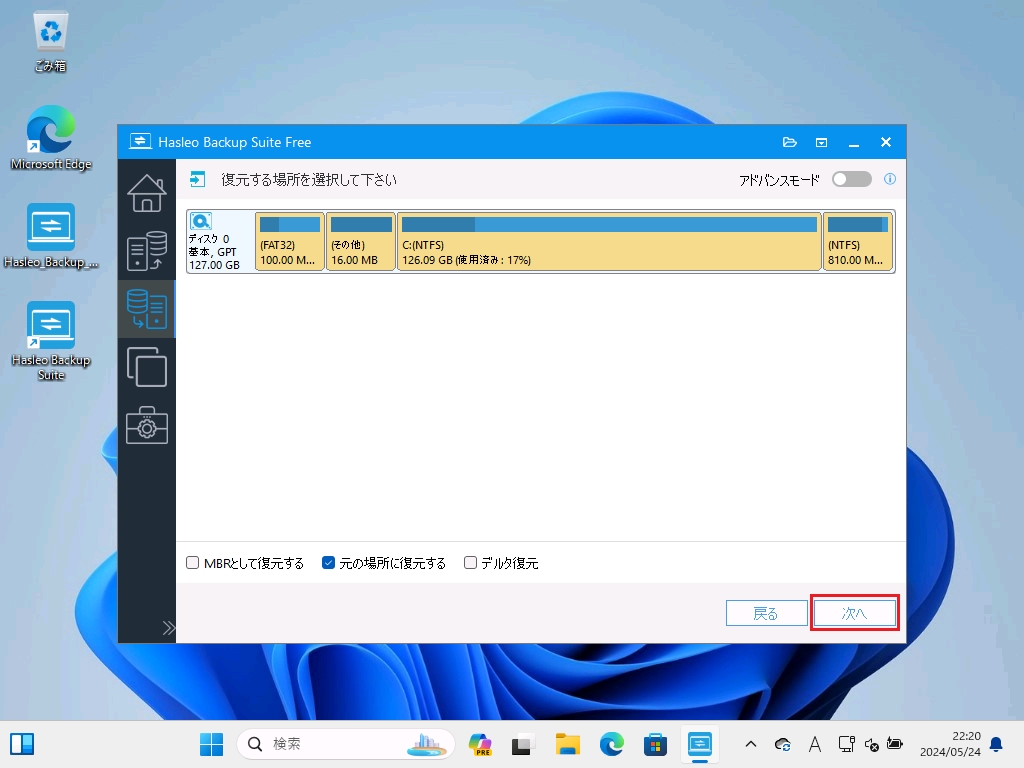Click the battery status tray icon
The image size is (1024, 768).
pyautogui.click(x=895, y=744)
